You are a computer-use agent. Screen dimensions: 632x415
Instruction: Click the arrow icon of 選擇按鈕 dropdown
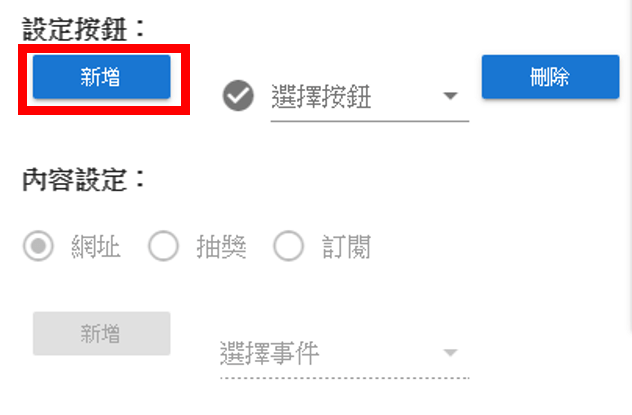pos(450,96)
